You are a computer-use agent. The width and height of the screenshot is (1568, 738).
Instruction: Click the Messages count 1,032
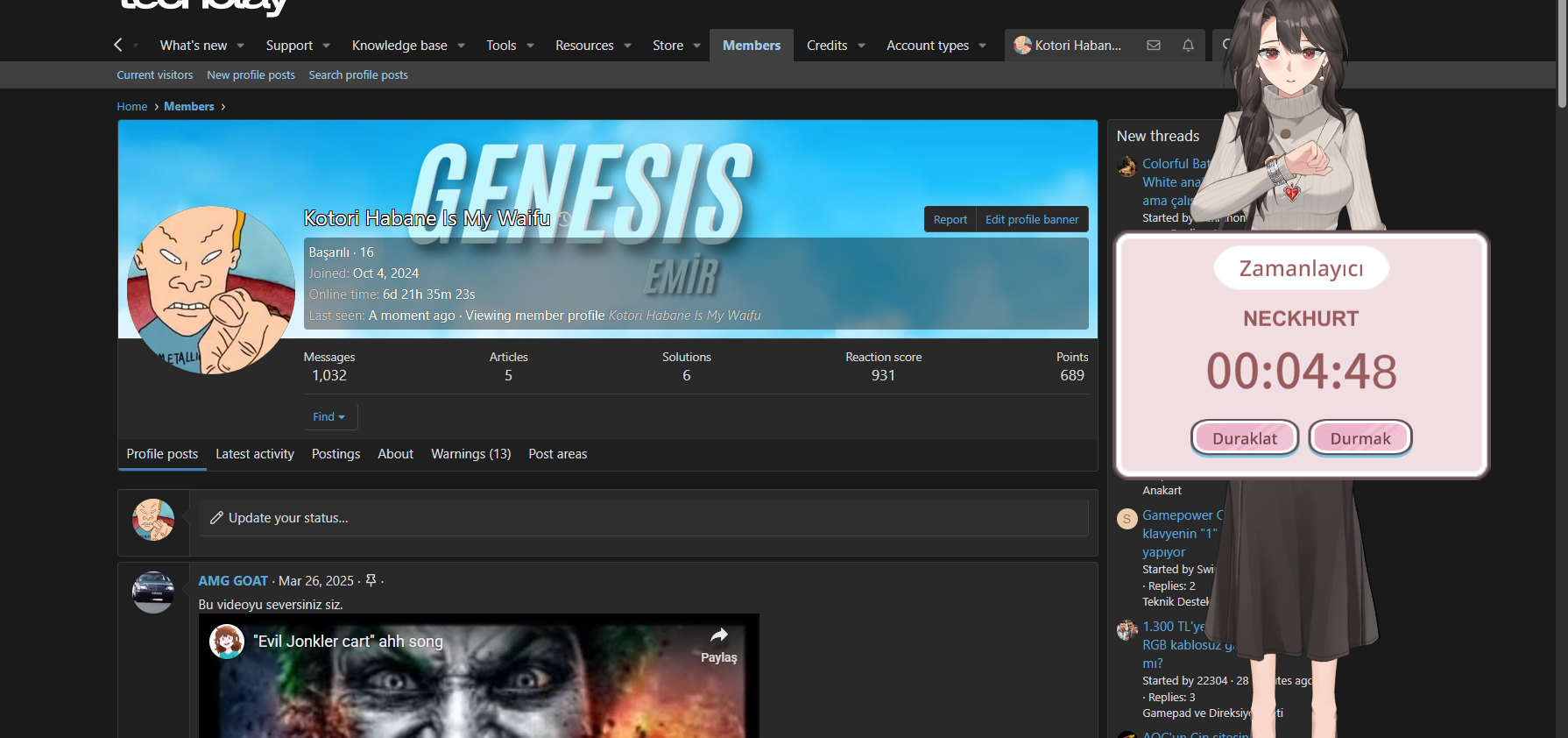coord(329,376)
